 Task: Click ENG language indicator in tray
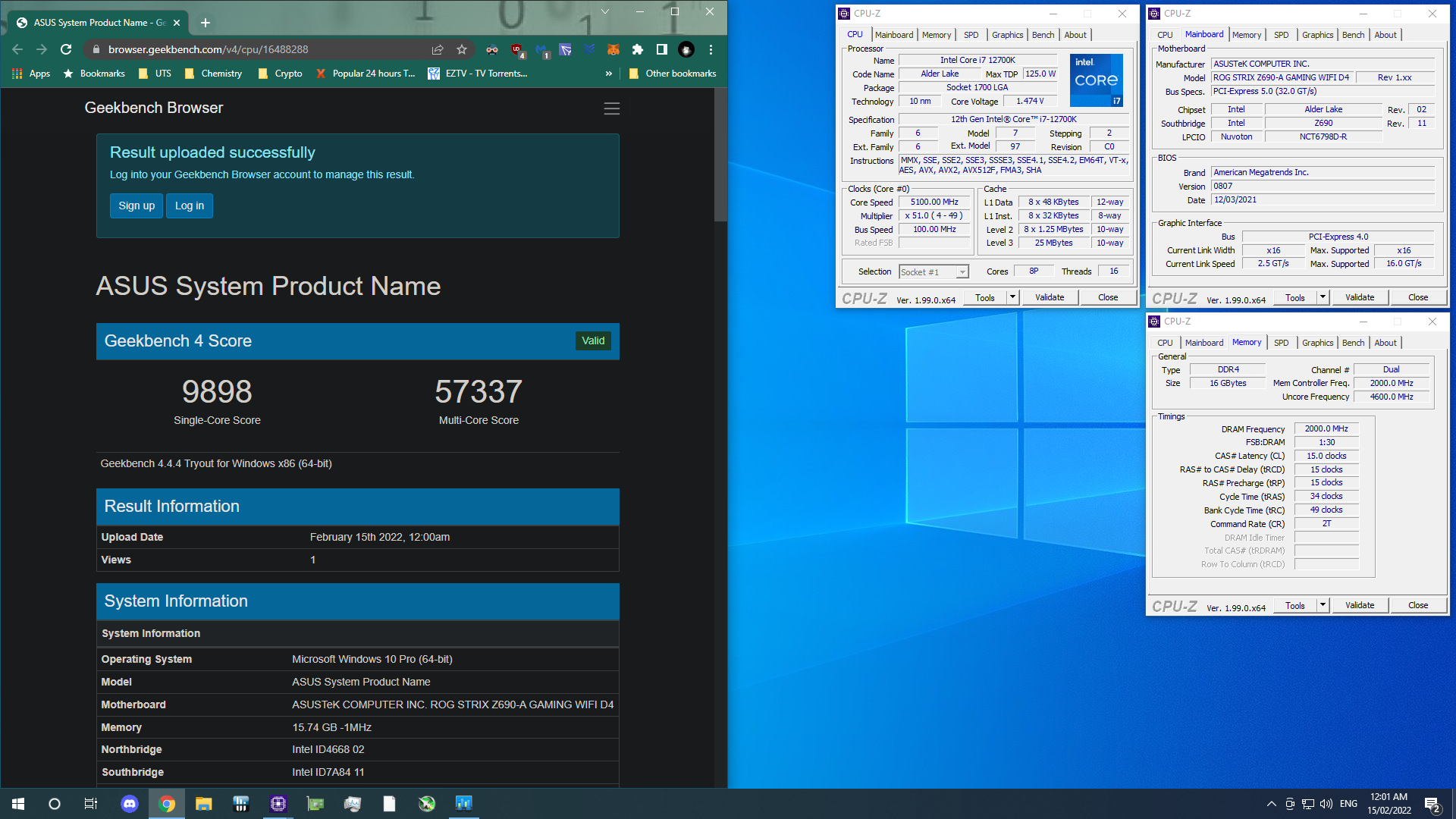1348,804
